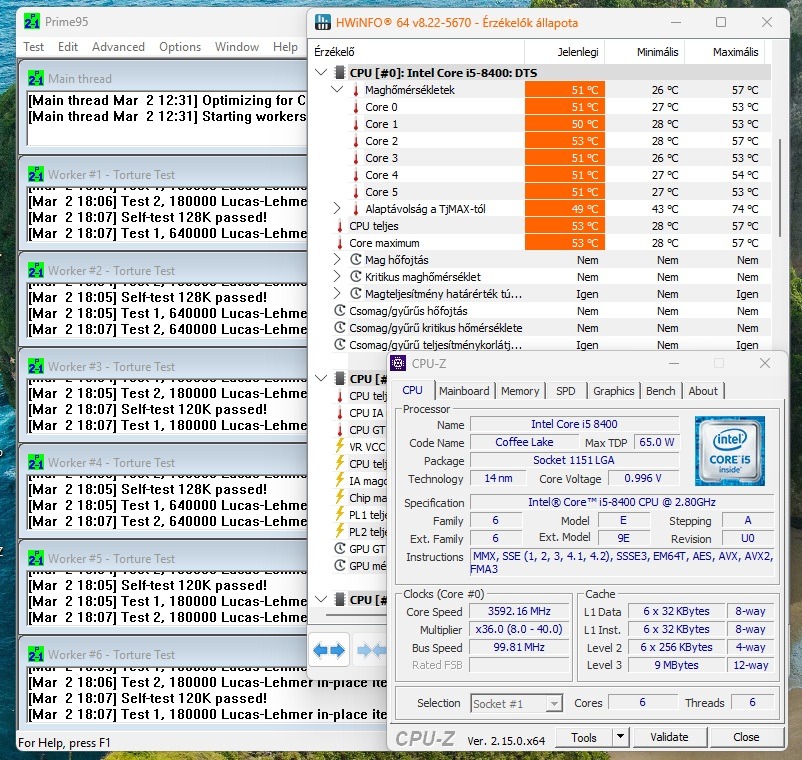Open the Advanced menu in Prime95
The image size is (802, 760).
click(x=118, y=47)
